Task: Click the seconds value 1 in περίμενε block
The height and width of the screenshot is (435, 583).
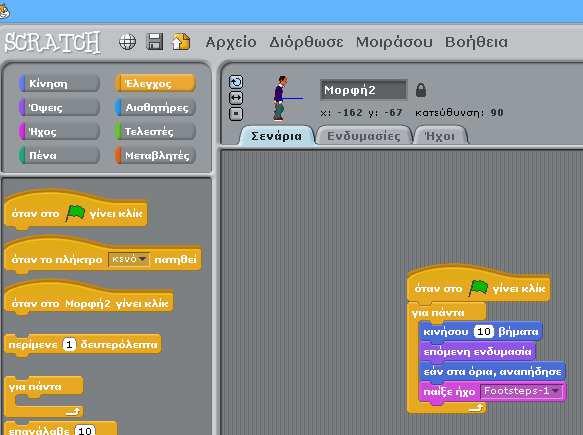Action: [69, 345]
